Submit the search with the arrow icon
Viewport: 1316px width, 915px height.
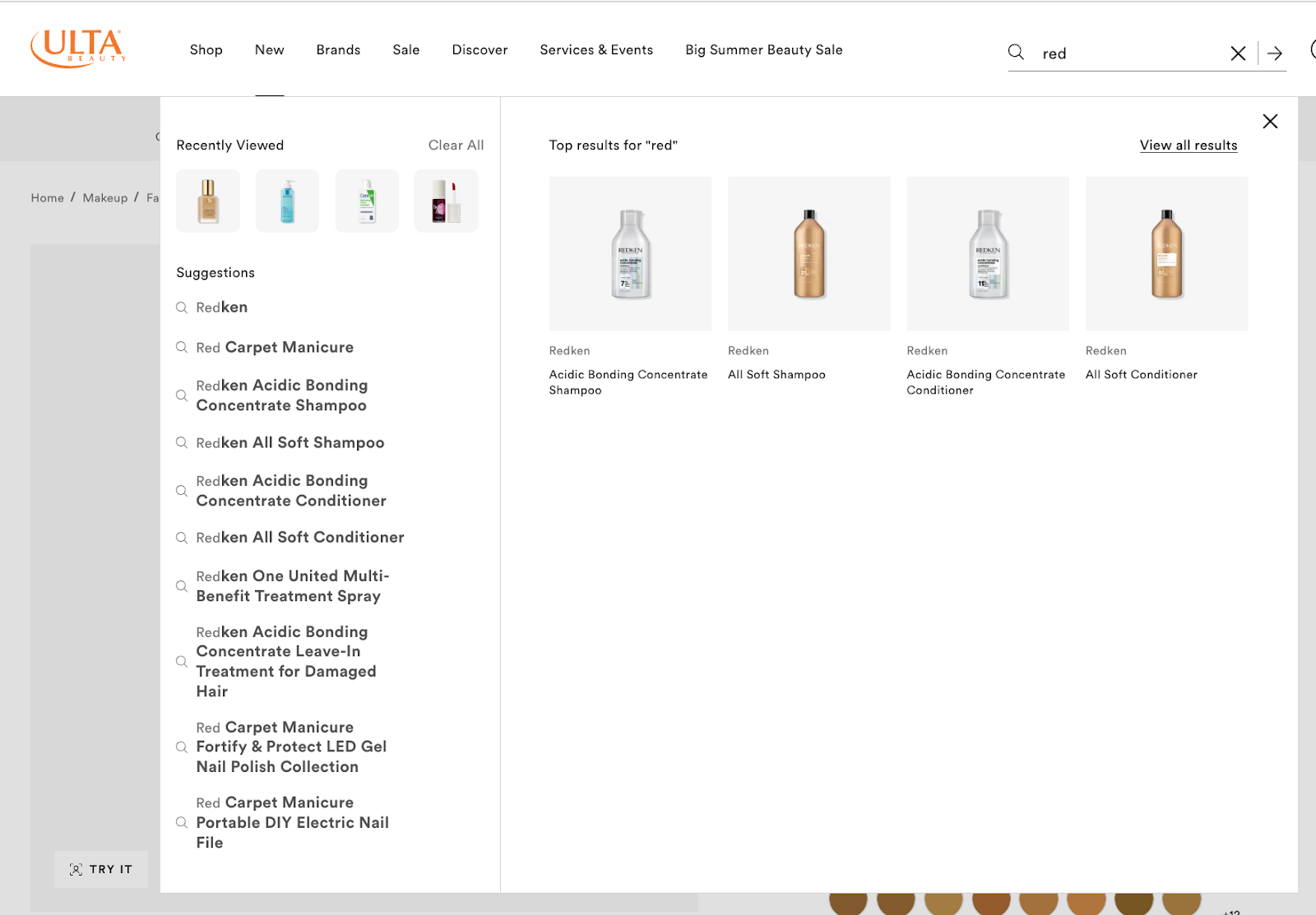(x=1275, y=53)
